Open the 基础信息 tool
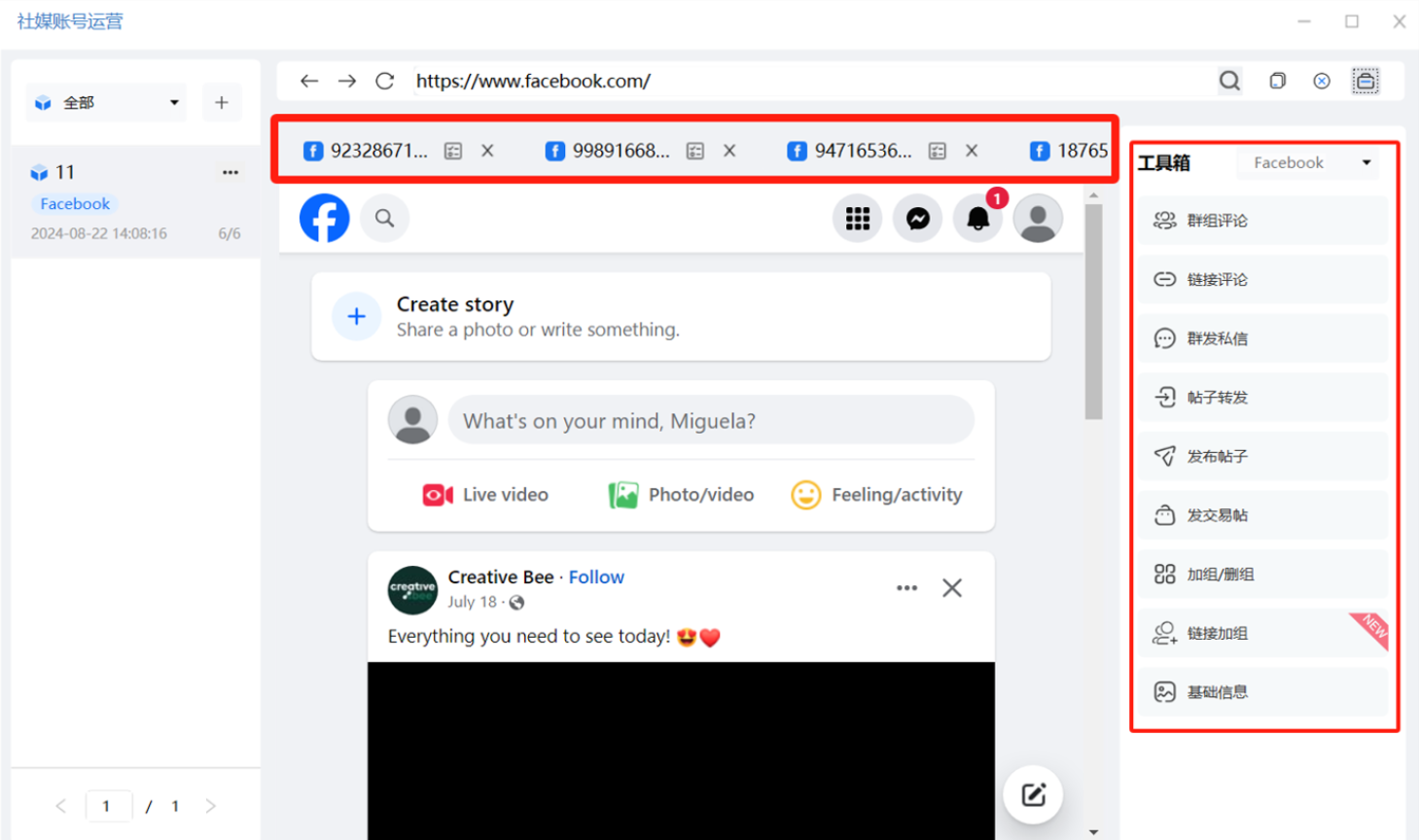1419x840 pixels. 1263,691
